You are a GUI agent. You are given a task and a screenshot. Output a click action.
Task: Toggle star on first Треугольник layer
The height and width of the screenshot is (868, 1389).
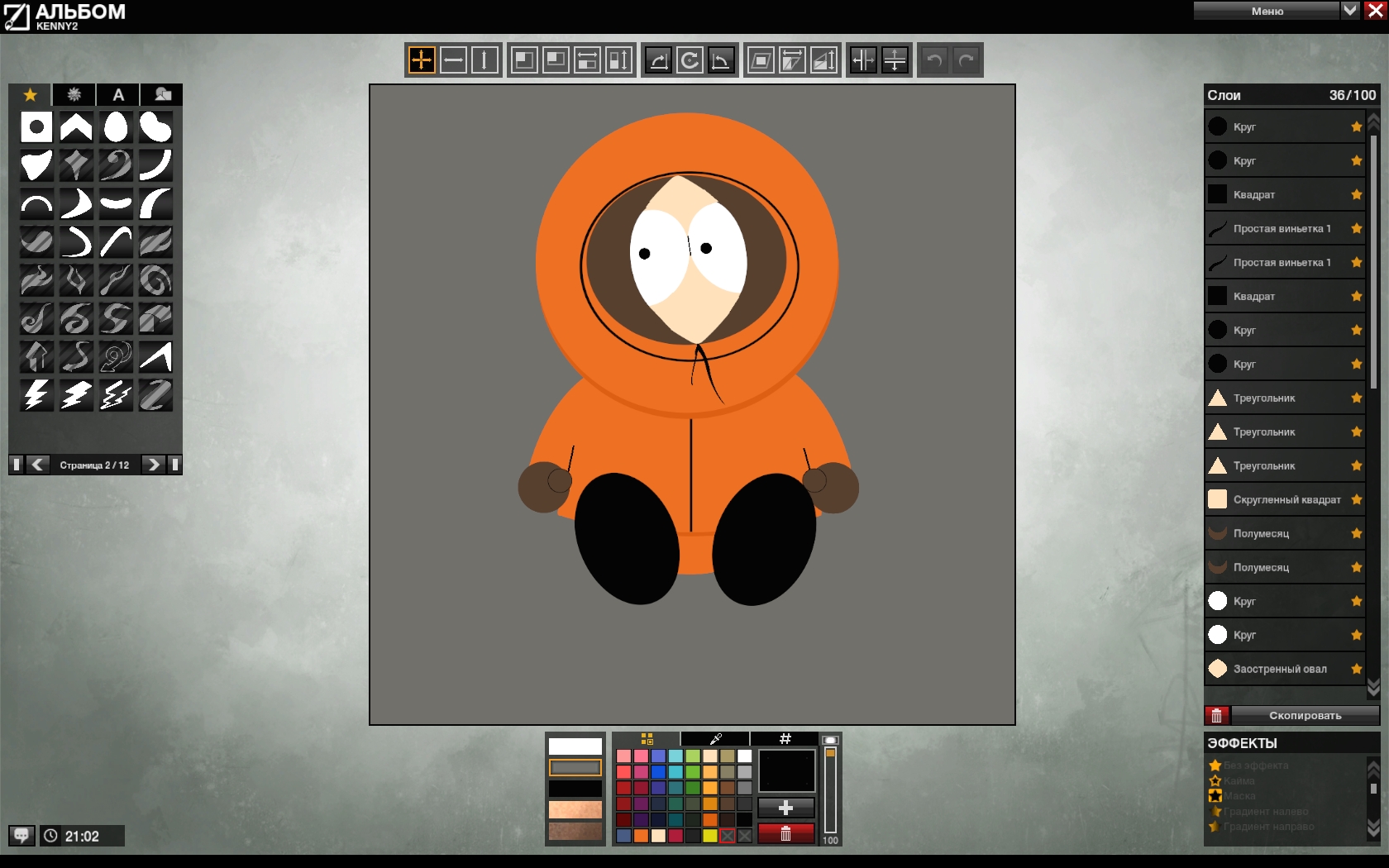[x=1356, y=398]
